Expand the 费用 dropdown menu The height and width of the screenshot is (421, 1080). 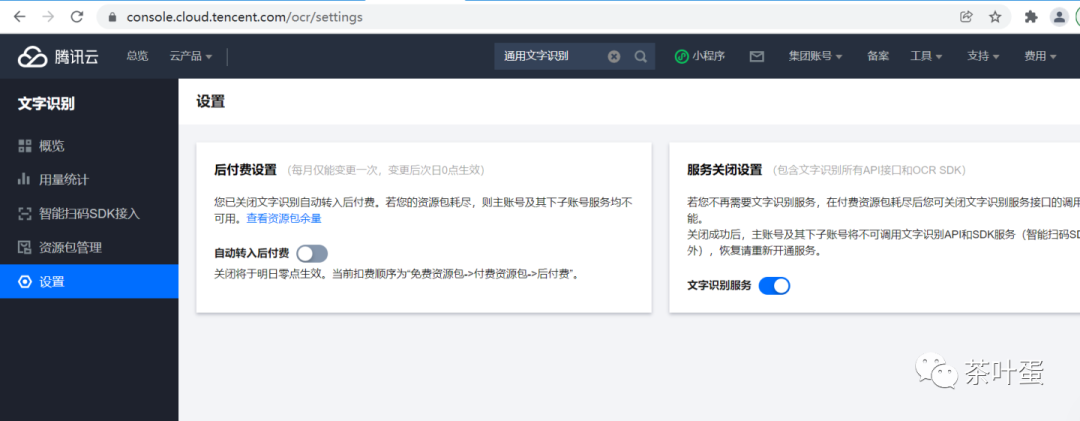coord(1040,57)
